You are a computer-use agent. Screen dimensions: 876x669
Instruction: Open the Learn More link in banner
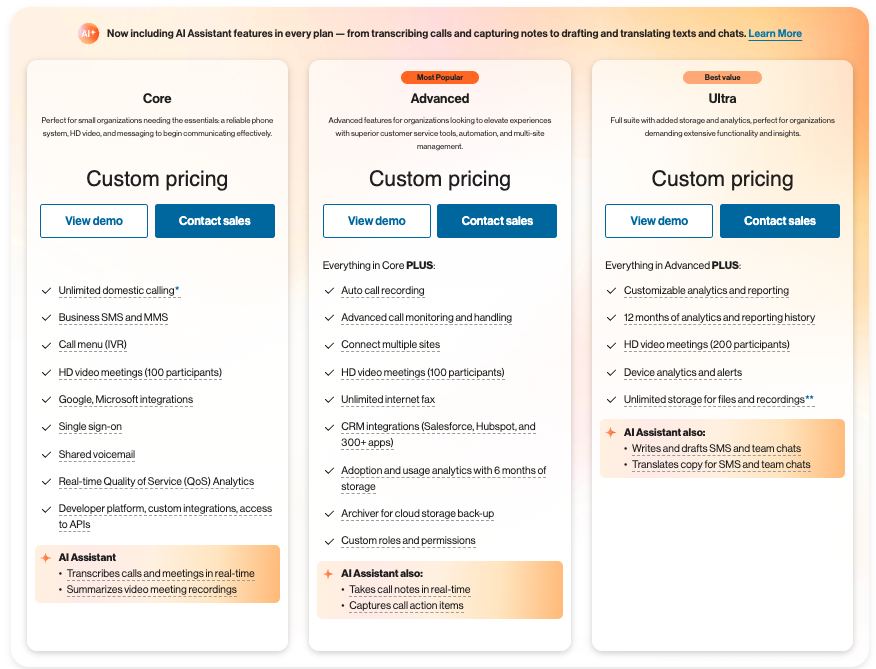775,34
